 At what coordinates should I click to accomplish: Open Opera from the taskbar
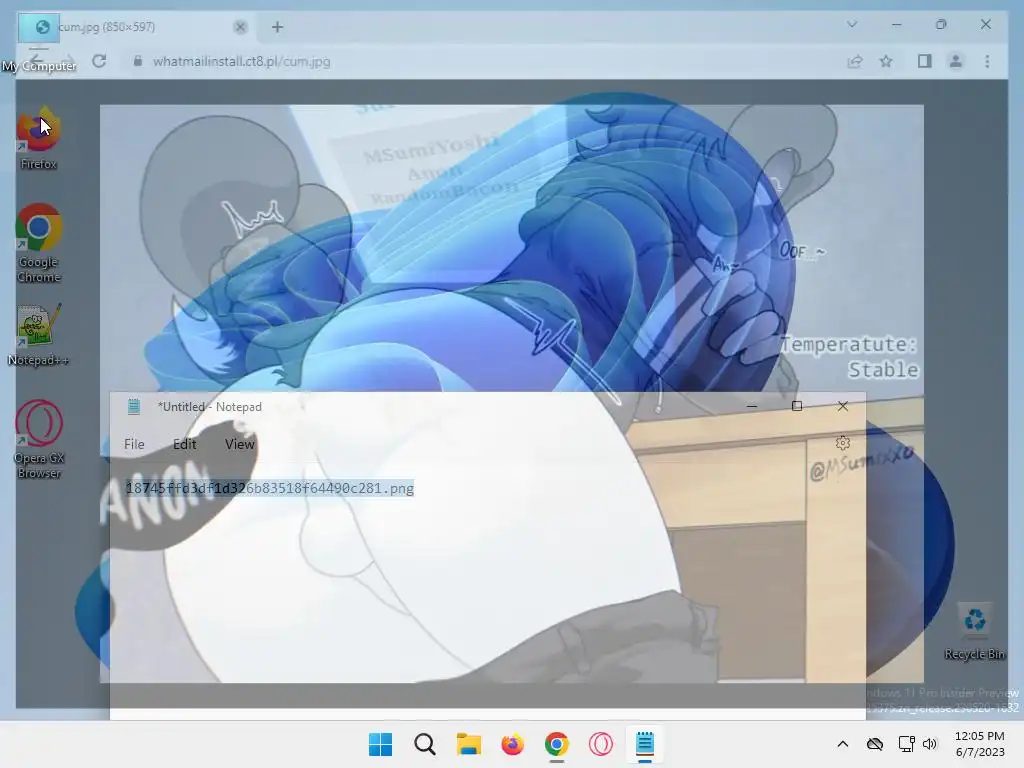(600, 744)
